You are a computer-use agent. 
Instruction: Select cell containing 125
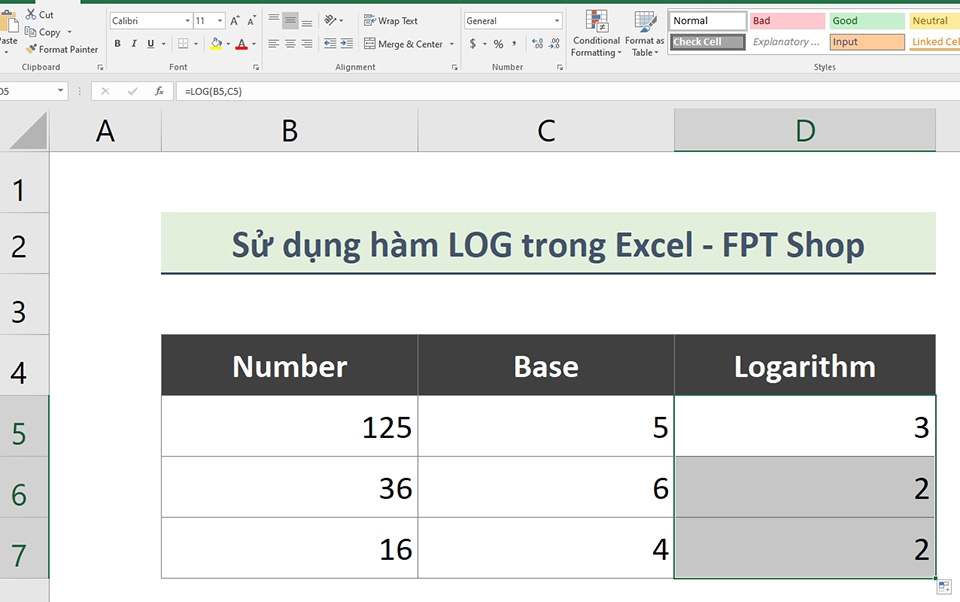tap(290, 426)
